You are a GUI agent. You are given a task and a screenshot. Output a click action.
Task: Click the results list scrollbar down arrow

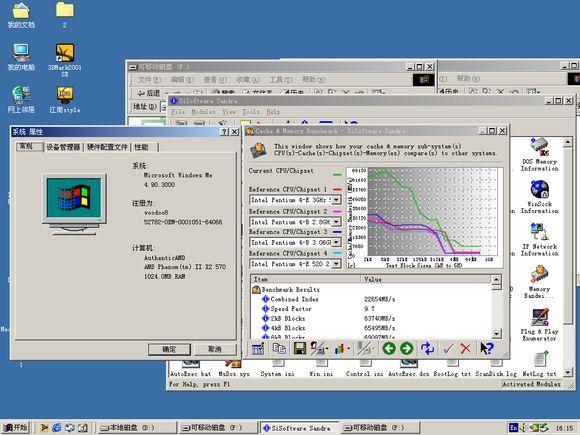(497, 333)
